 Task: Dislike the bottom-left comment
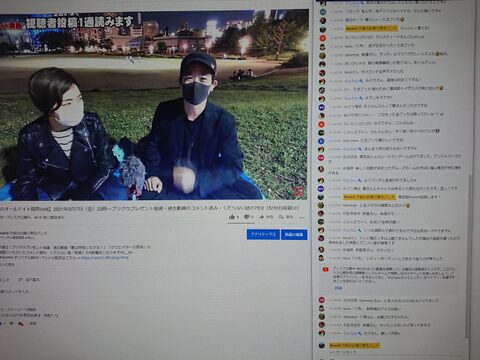pos(11,324)
